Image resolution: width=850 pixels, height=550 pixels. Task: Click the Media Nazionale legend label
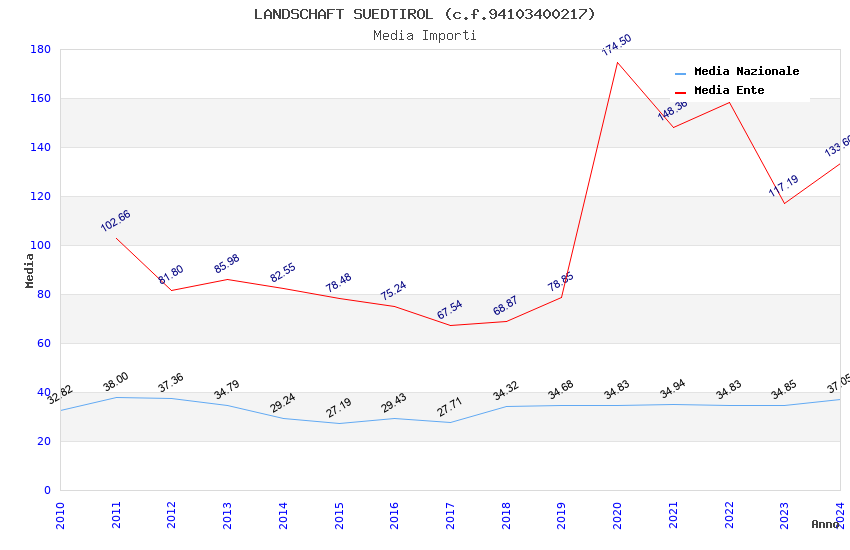(x=746, y=71)
